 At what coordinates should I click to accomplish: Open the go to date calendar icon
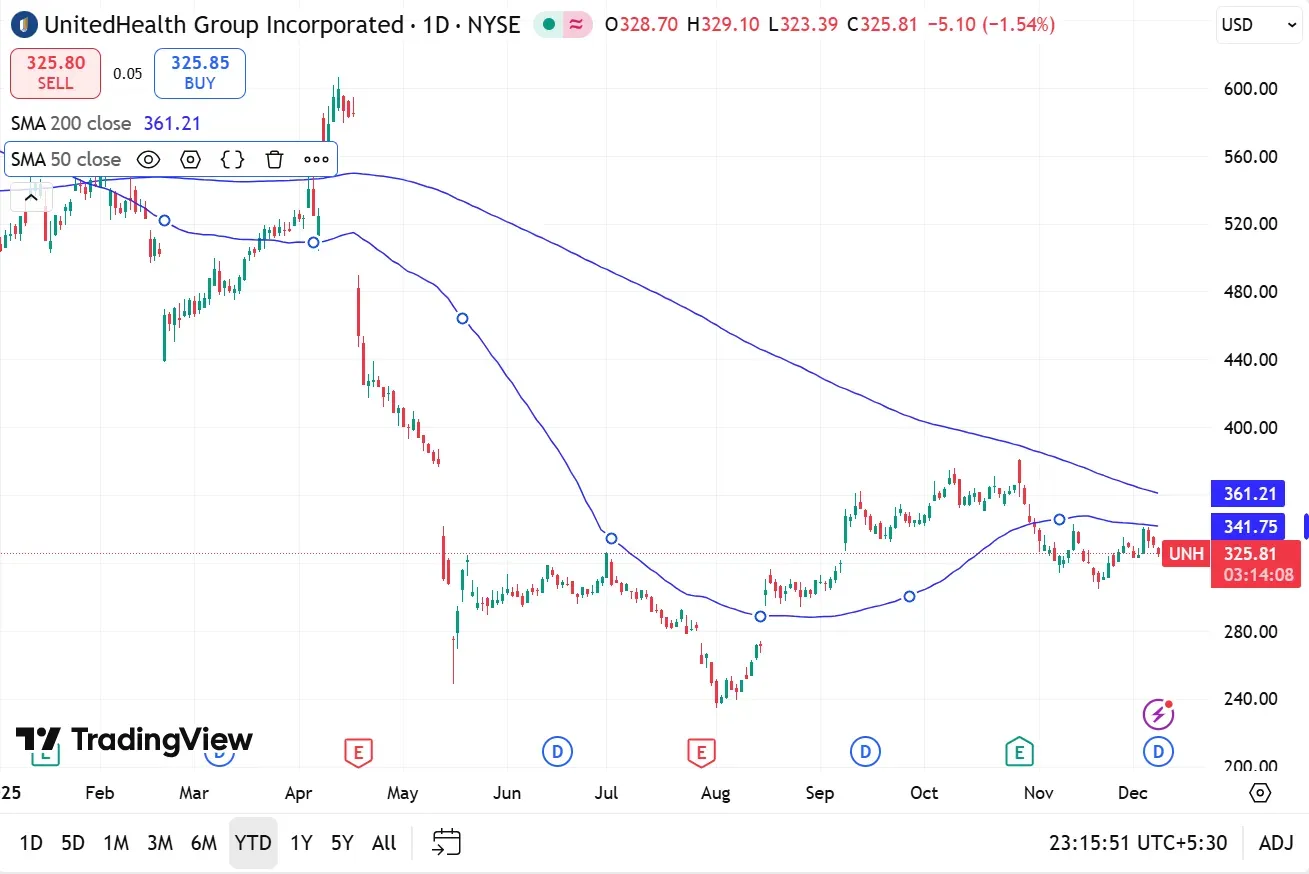pyautogui.click(x=446, y=842)
